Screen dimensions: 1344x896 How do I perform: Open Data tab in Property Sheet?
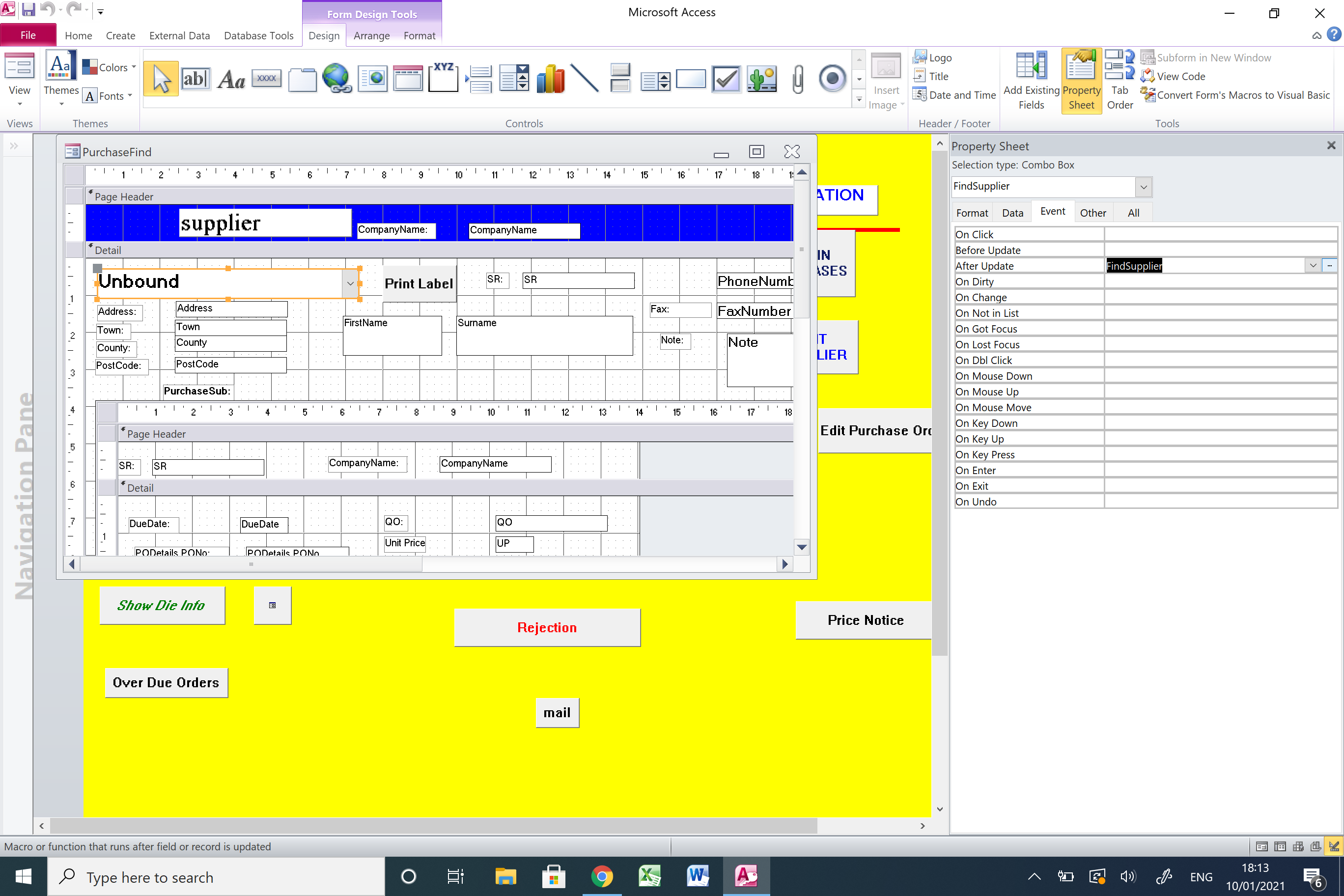click(1012, 213)
